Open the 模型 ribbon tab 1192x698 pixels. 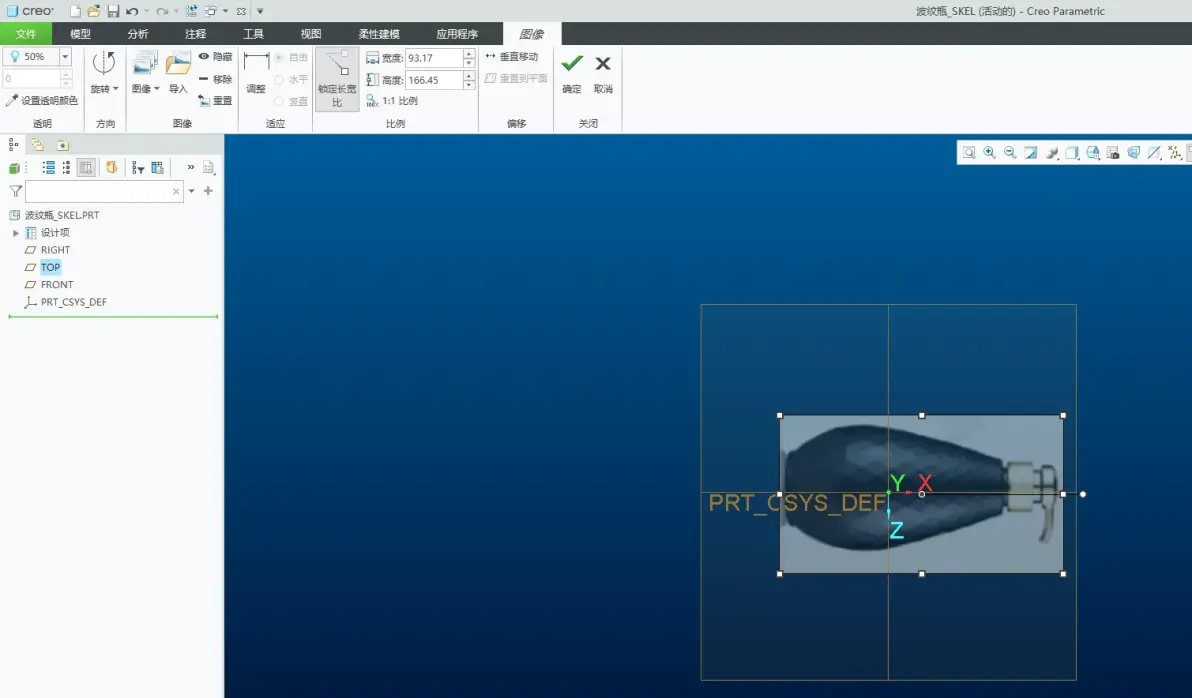(x=80, y=34)
